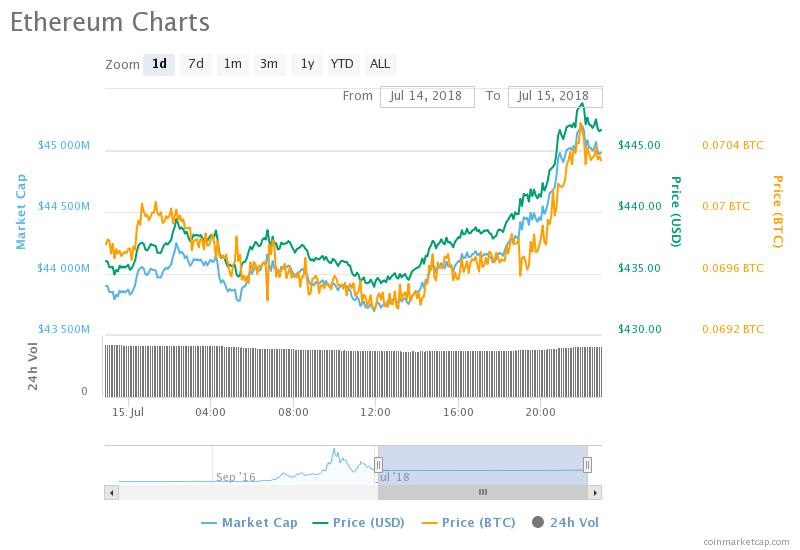Screen dimensions: 800x550
Task: Toggle Price (USD) series in legend
Action: (358, 522)
